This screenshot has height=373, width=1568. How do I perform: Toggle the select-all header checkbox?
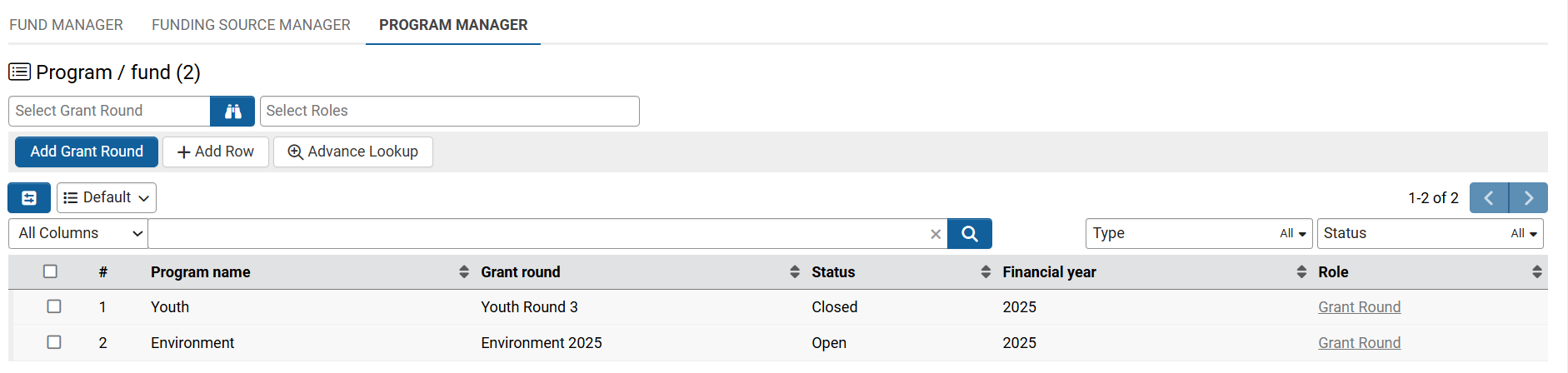[x=51, y=271]
